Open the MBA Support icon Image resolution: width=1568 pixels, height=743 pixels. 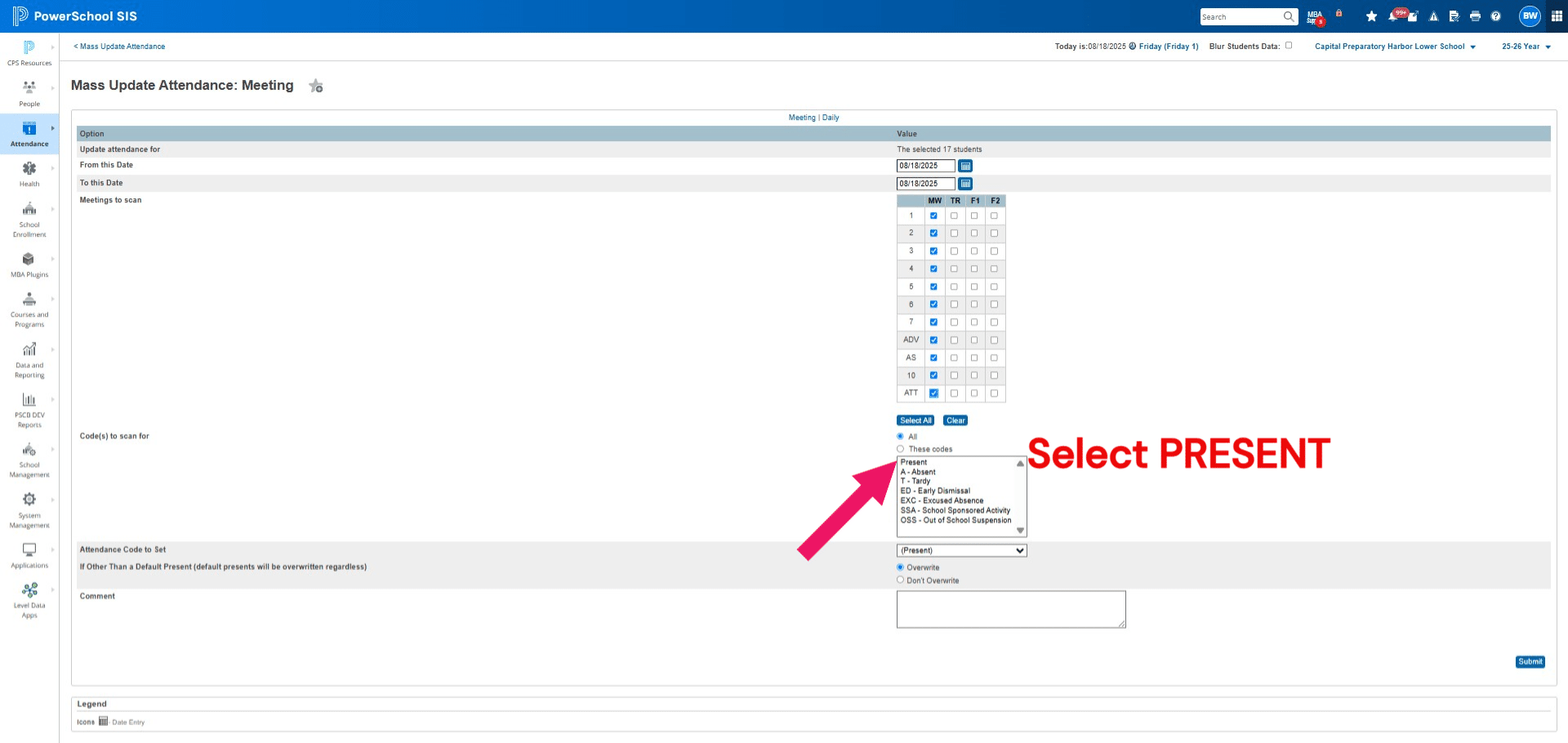1315,17
